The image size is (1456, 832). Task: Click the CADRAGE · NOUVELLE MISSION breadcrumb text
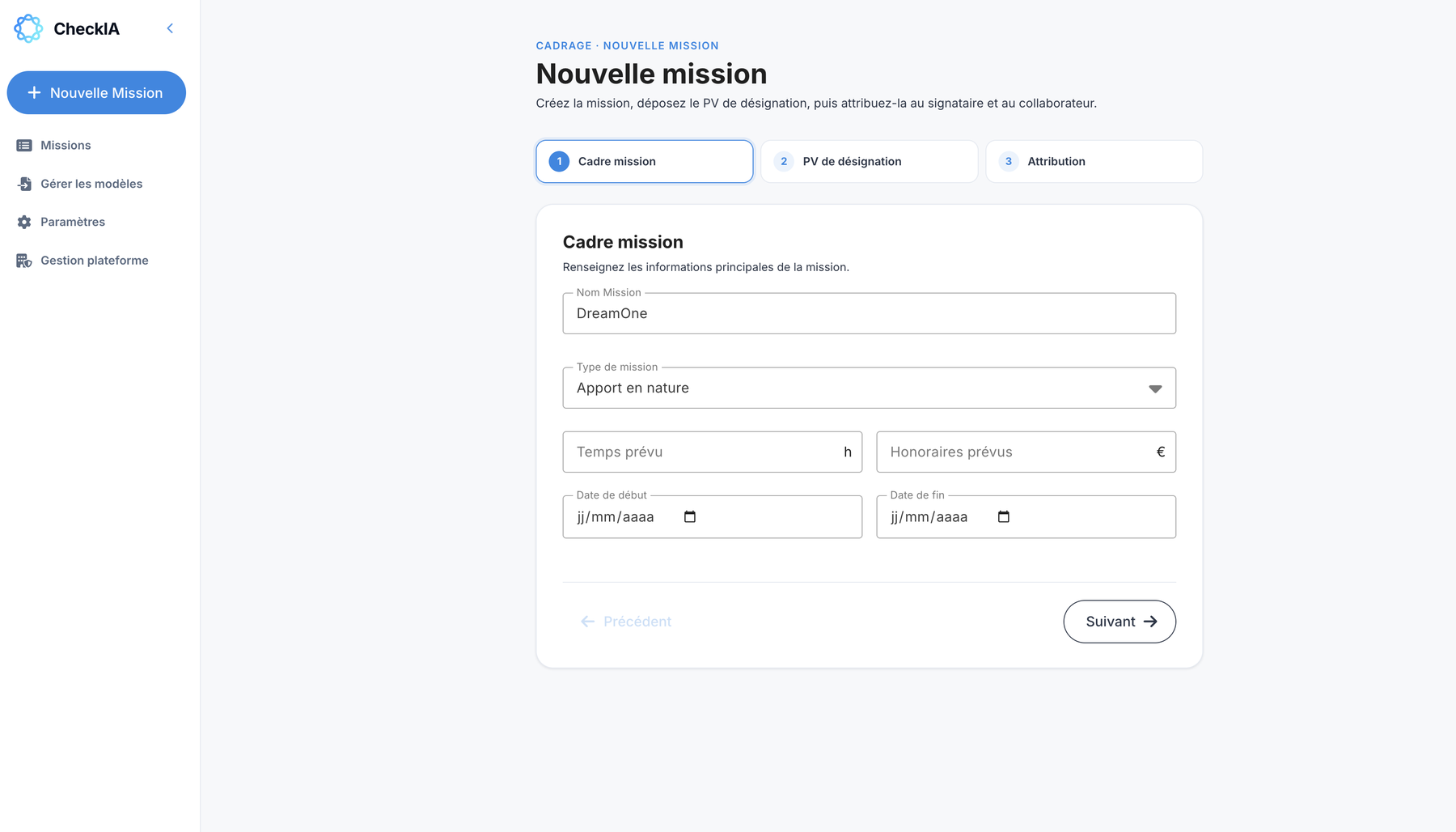click(x=627, y=45)
